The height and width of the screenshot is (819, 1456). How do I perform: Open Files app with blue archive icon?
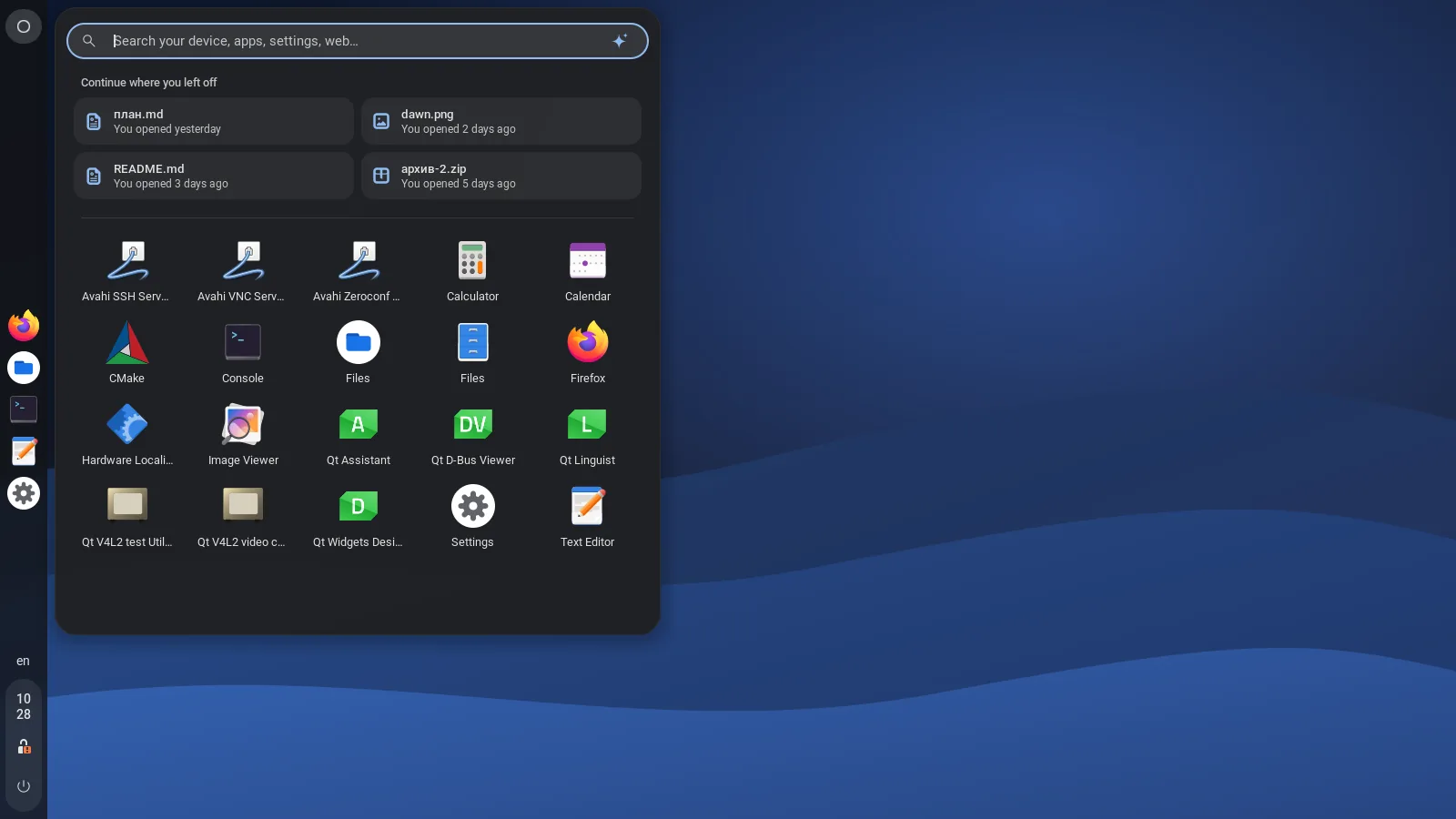pos(472,353)
